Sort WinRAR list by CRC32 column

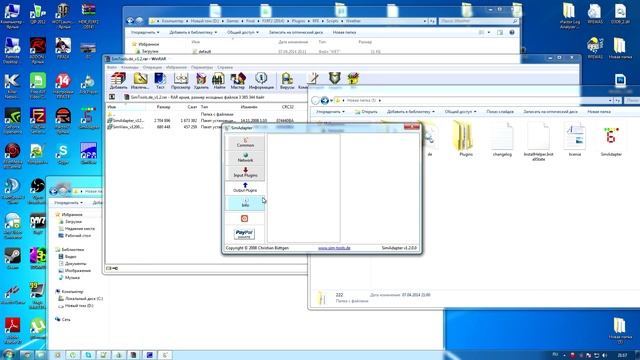pos(288,107)
